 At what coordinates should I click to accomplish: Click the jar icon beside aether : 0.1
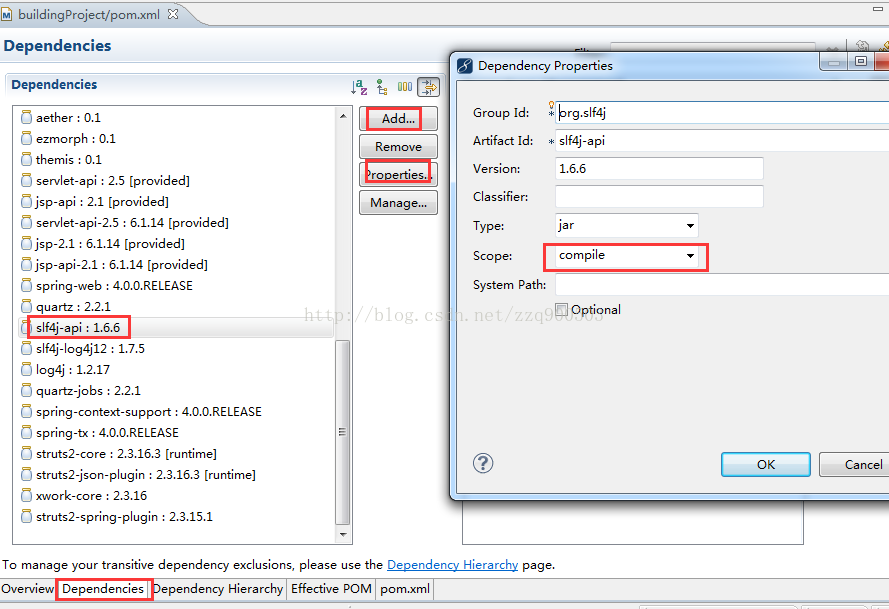tap(26, 117)
